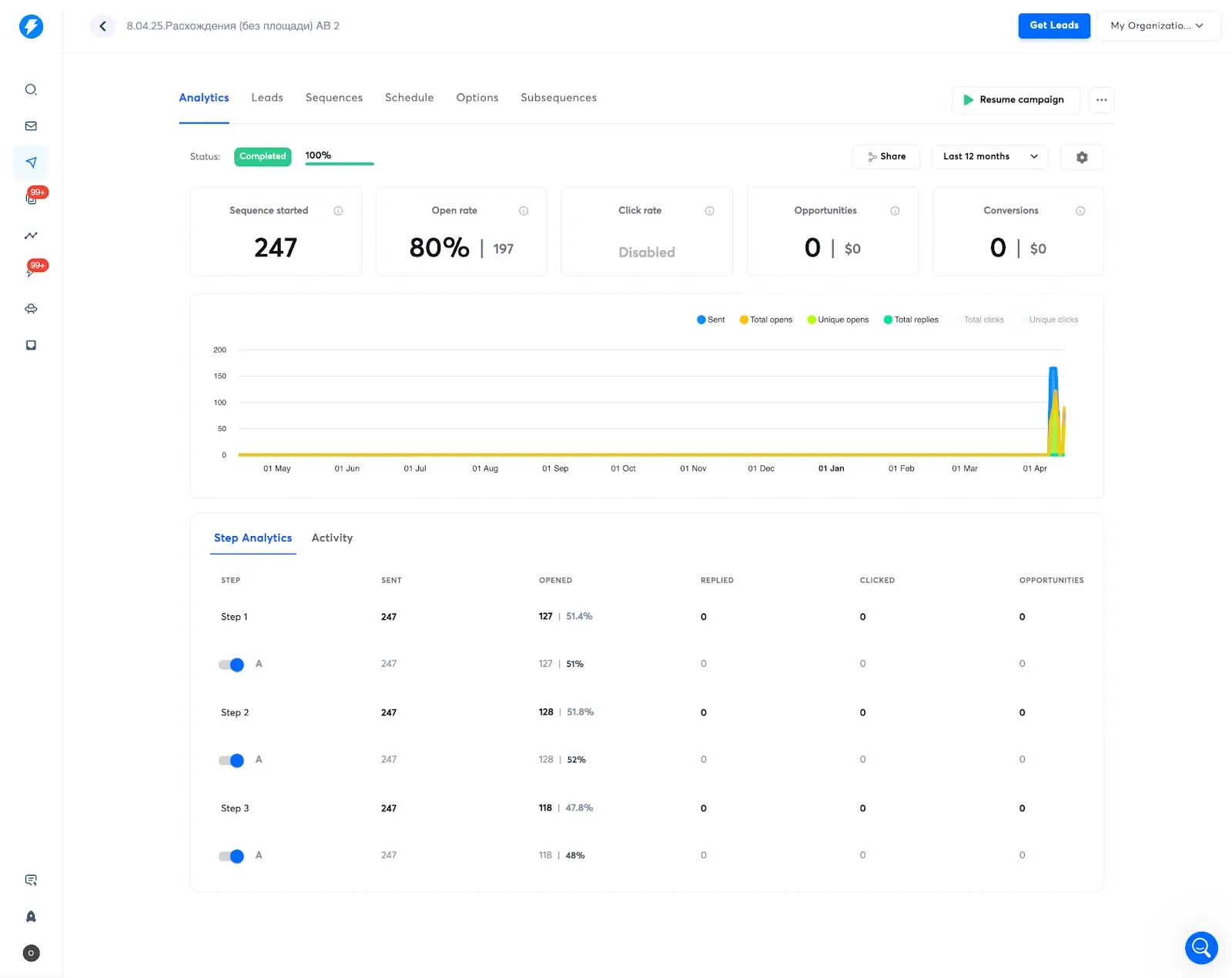
Task: Switch to the Activity tab
Action: 332,538
